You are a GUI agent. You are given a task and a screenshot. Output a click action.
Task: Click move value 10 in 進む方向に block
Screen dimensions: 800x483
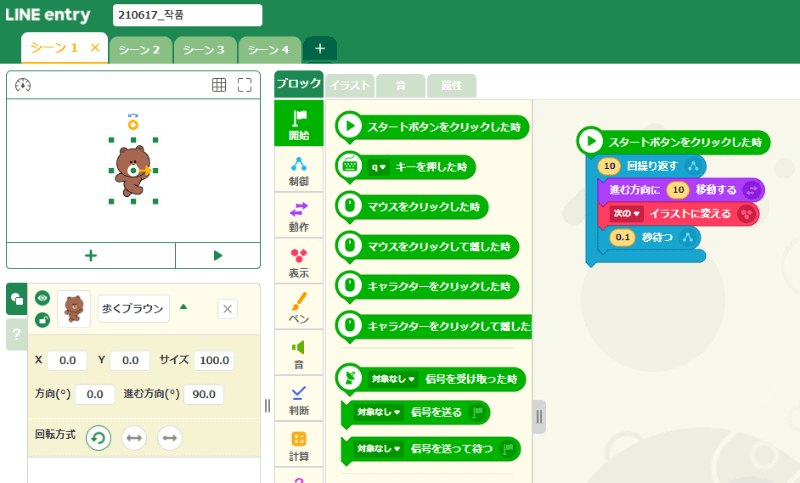tap(678, 190)
